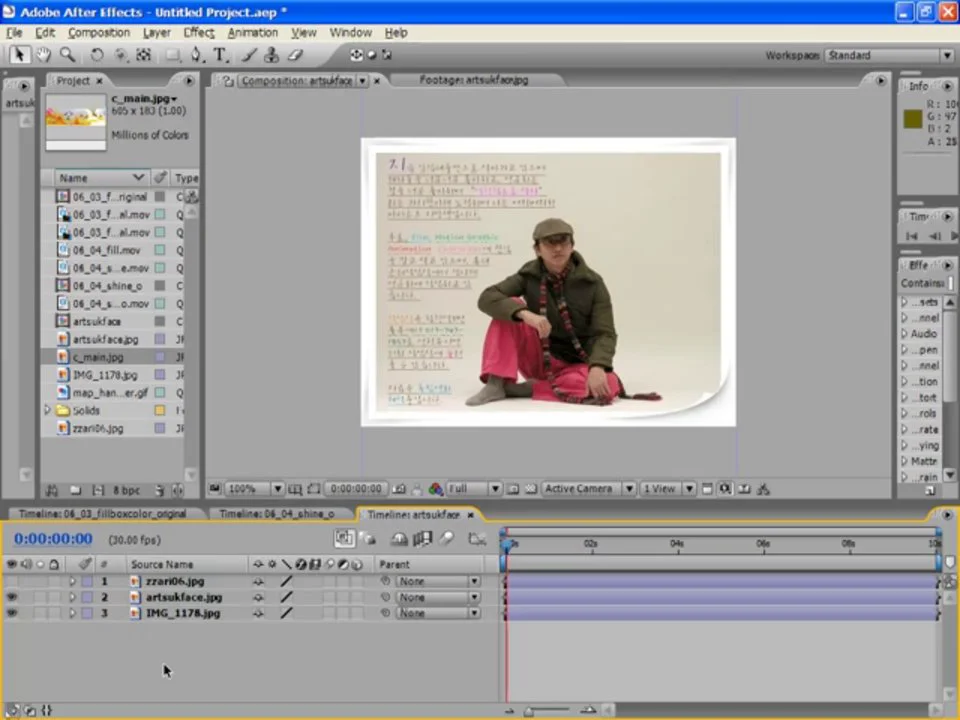Create a new folder in Project panel

point(75,490)
